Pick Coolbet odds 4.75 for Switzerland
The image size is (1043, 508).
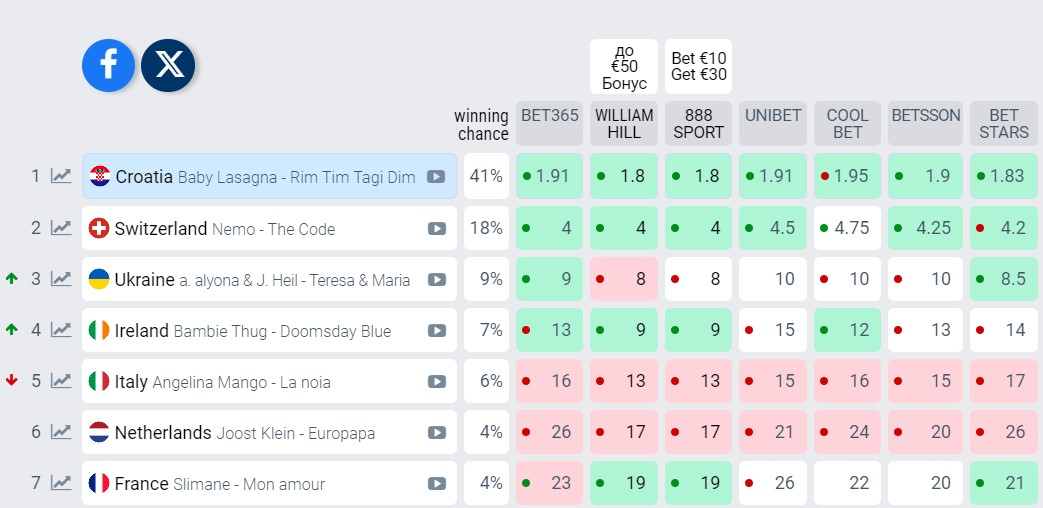(847, 227)
